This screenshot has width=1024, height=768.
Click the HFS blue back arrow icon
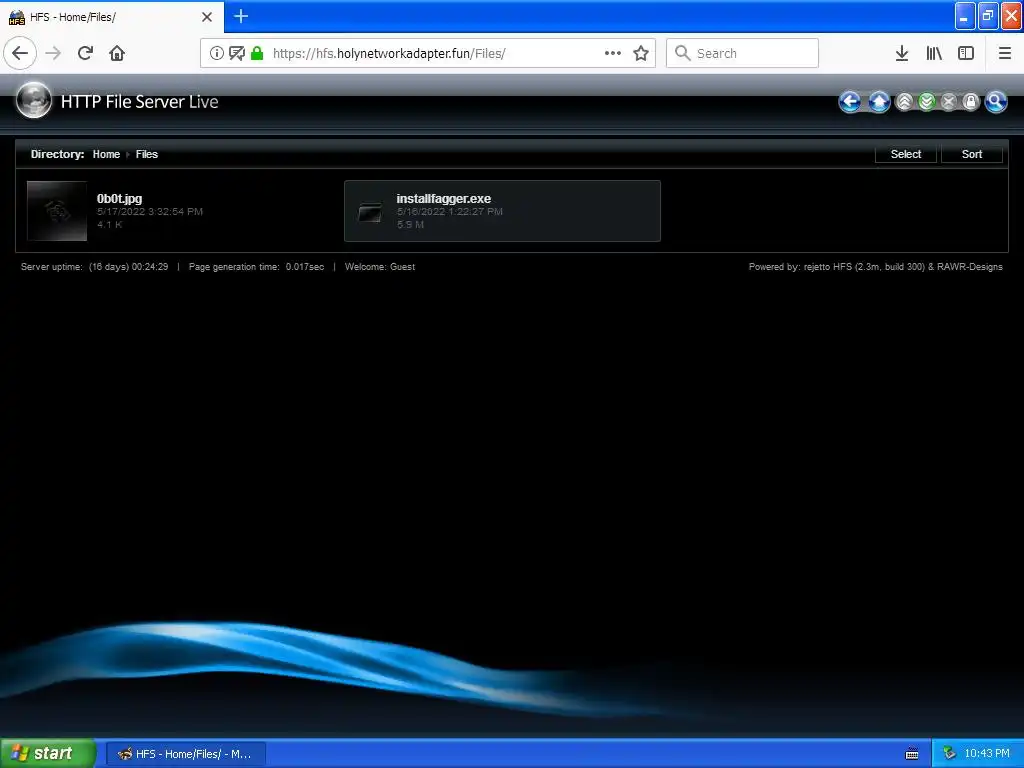coord(850,102)
